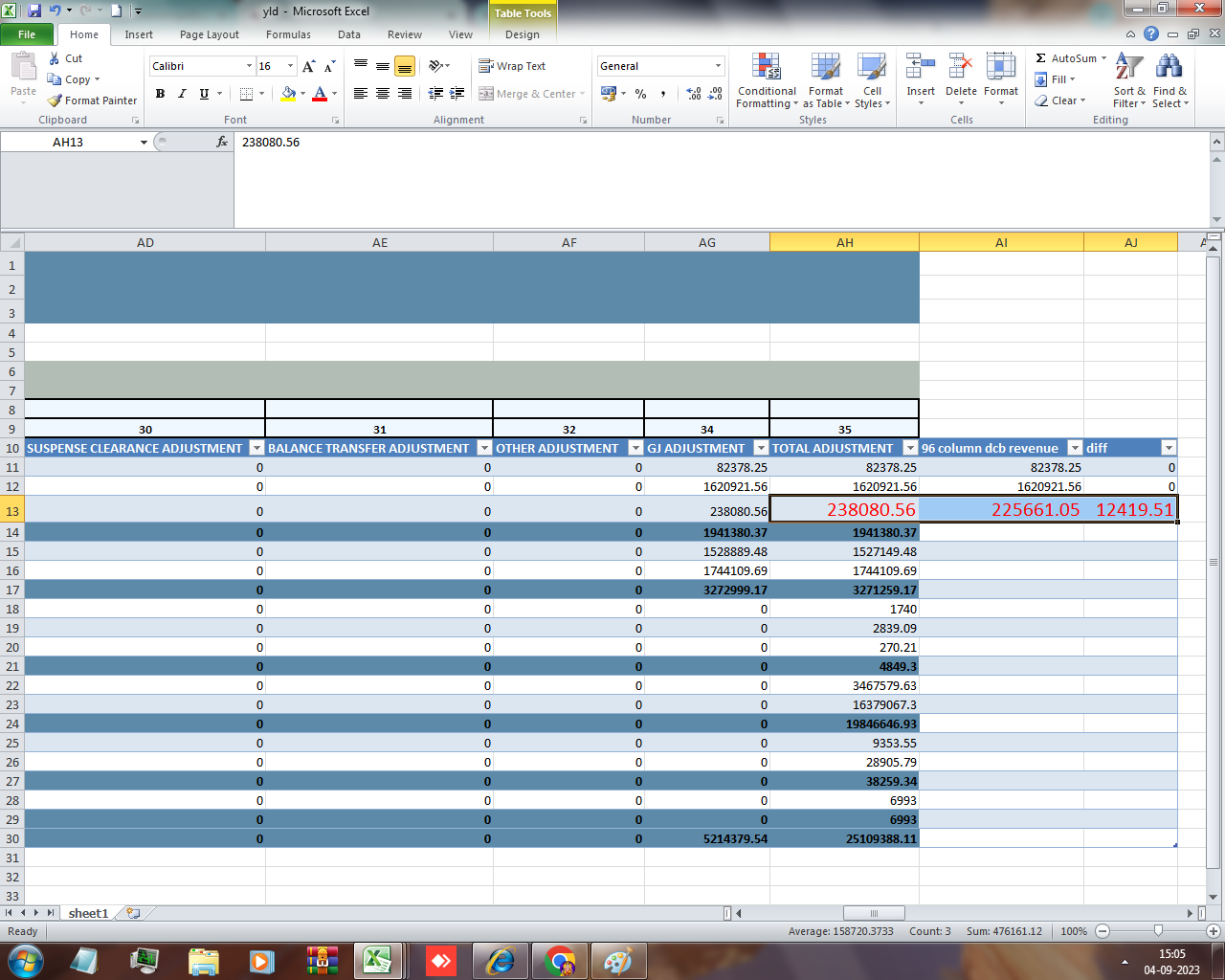Click the Name Box showing AH13
Screen dimensions: 1225x980
[68, 142]
